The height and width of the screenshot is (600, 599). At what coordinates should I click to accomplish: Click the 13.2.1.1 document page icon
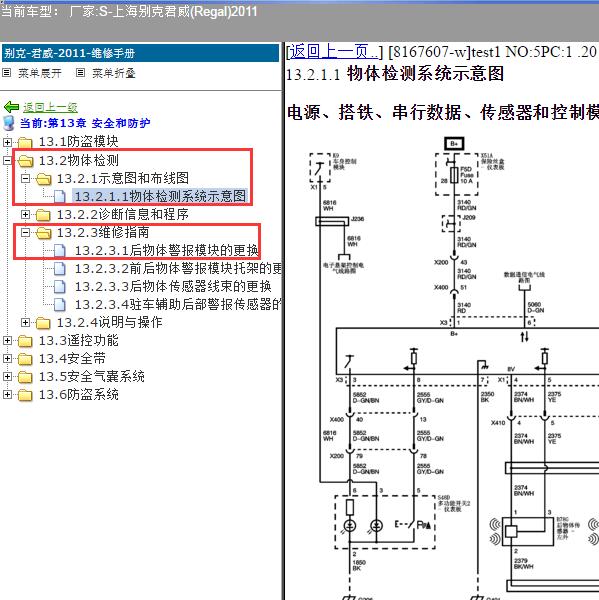59,197
